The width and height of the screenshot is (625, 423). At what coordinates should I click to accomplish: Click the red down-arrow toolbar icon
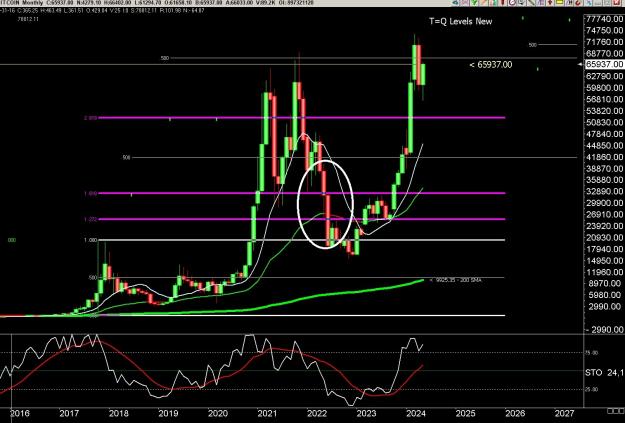pyautogui.click(x=550, y=2)
